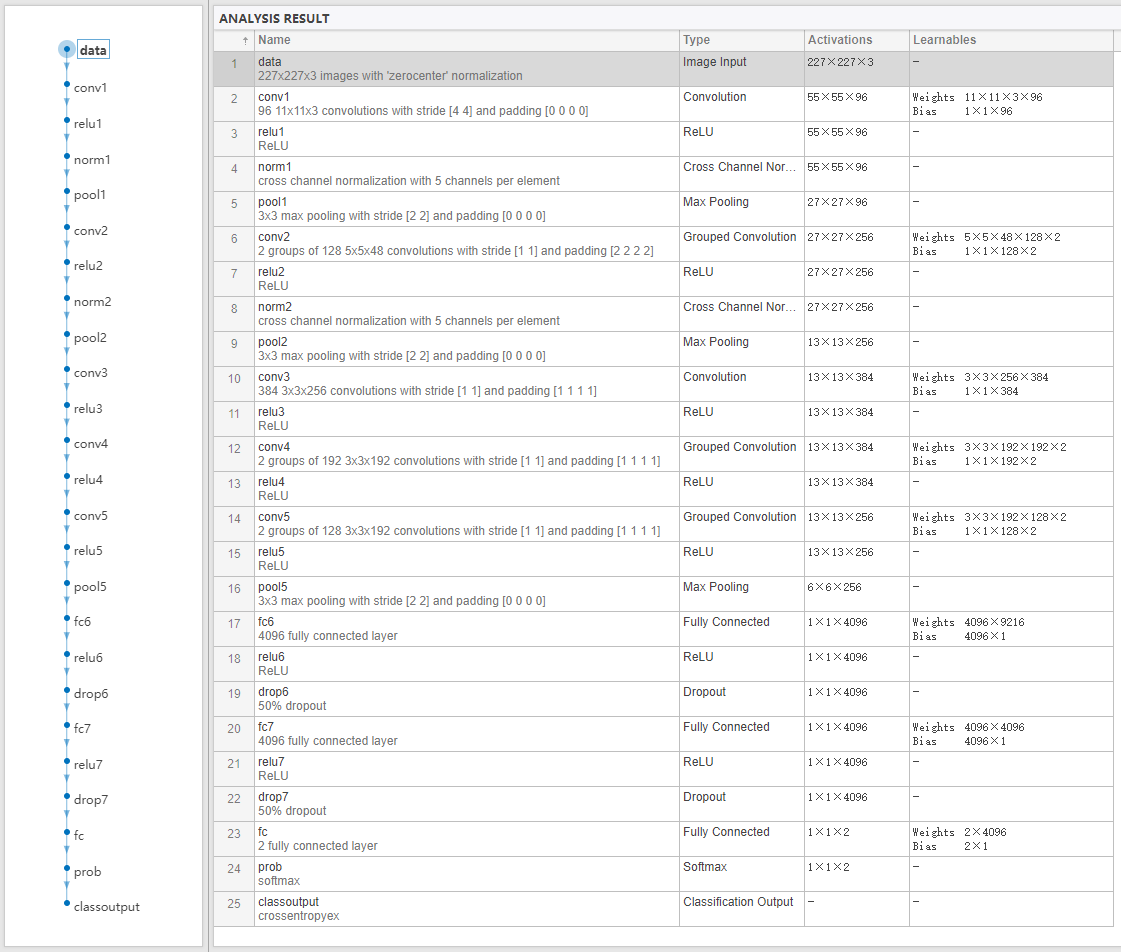This screenshot has height=952, width=1121.
Task: Select the fc7 table row
Action: pos(663,734)
